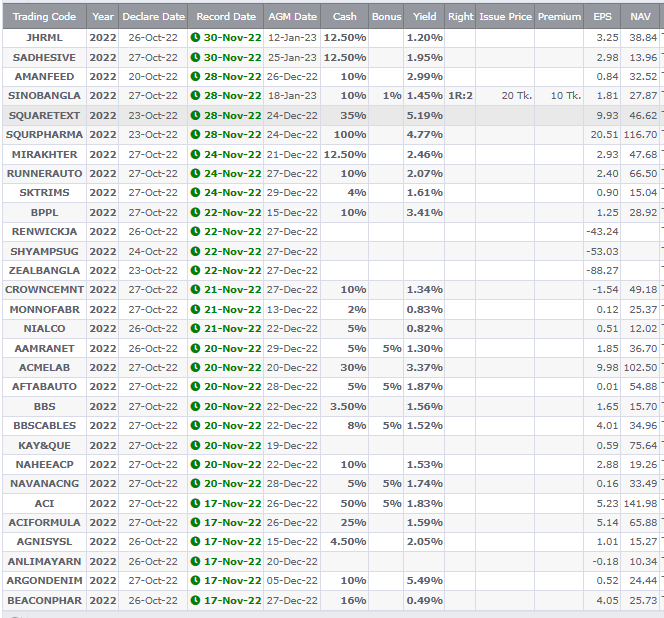The height and width of the screenshot is (618, 664).
Task: Sort by the Declare Date column header
Action: coord(153,17)
